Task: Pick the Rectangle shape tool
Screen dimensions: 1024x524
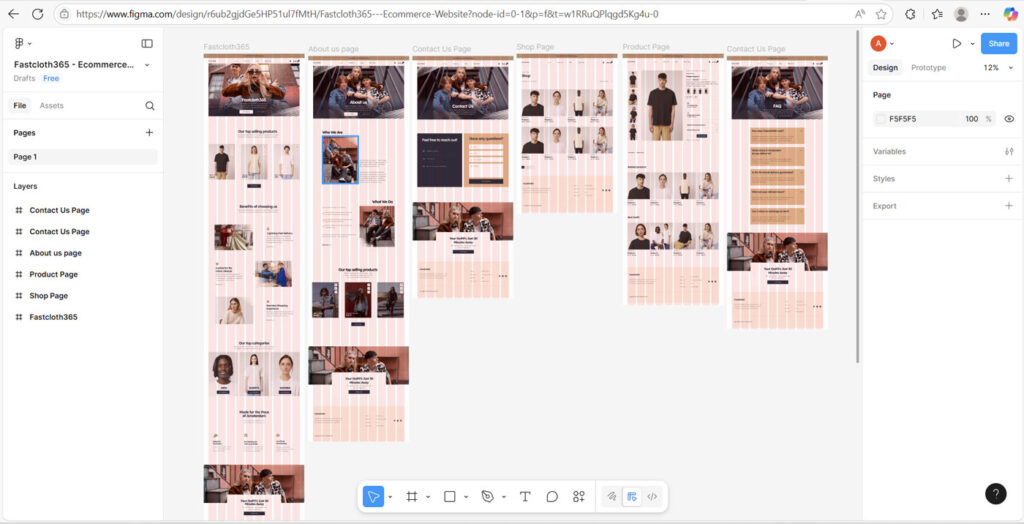Action: (x=449, y=496)
